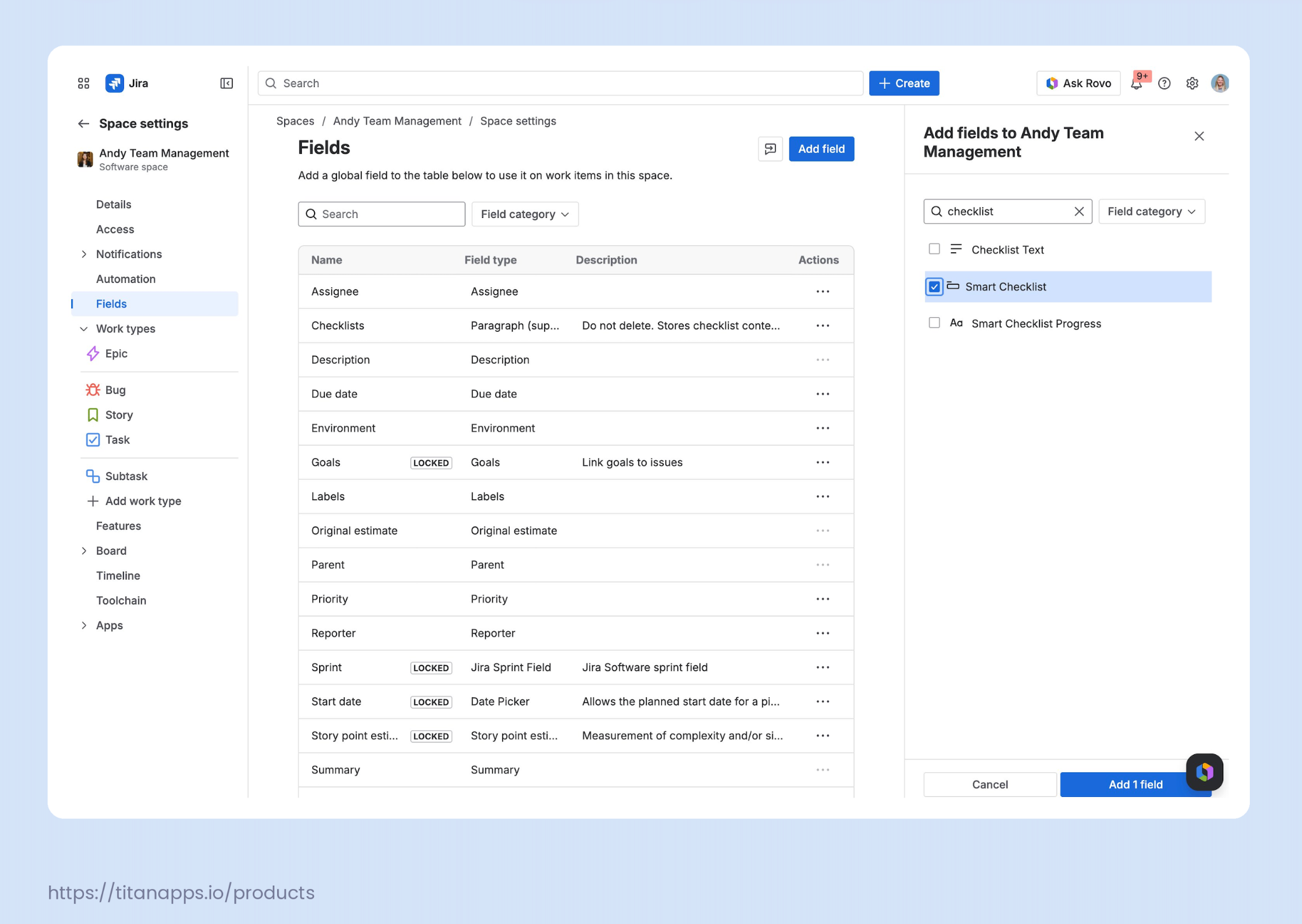The image size is (1302, 924).
Task: Check the Checklist Text checkbox
Action: (x=934, y=249)
